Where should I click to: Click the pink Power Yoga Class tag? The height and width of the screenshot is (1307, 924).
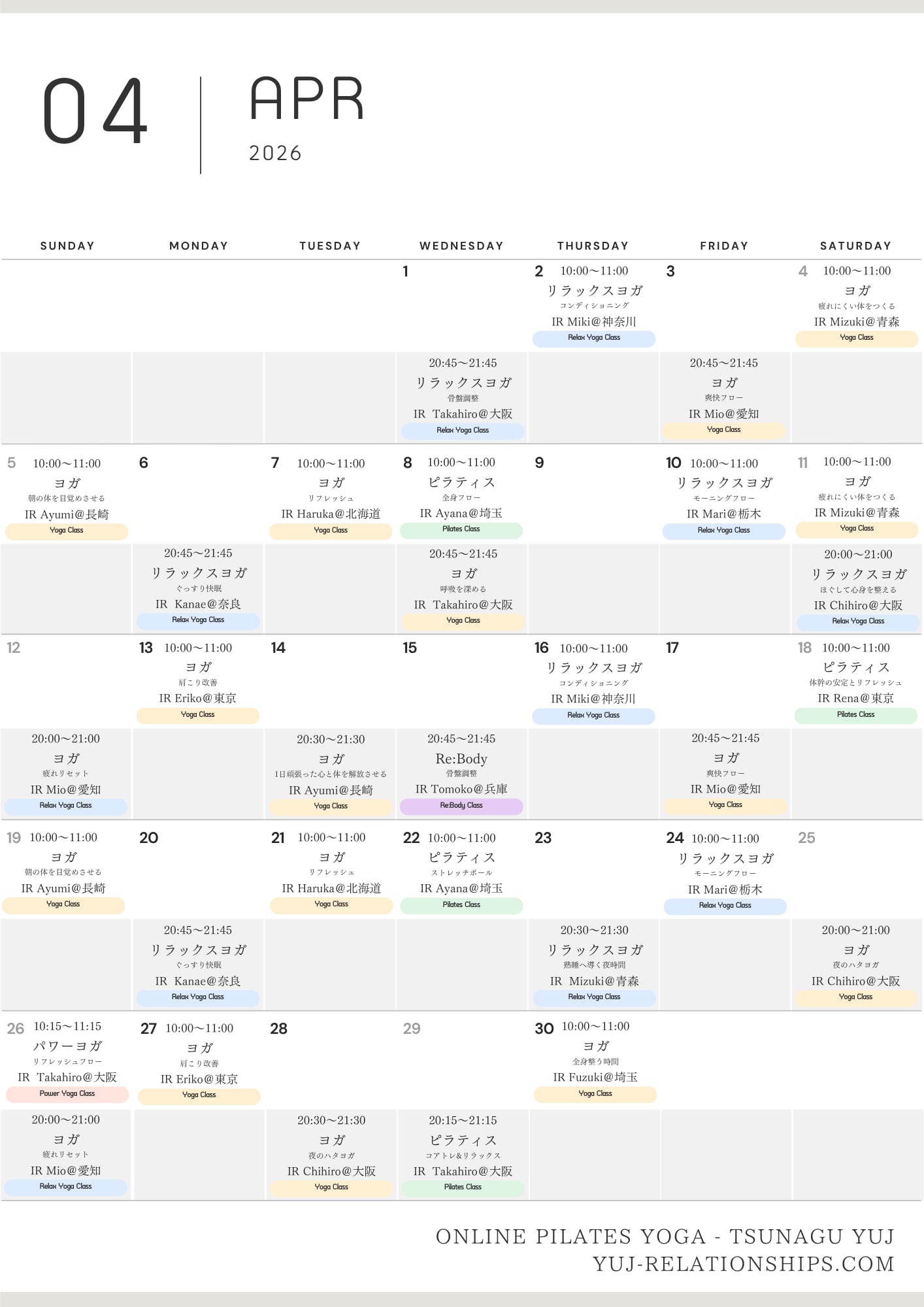(67, 1094)
